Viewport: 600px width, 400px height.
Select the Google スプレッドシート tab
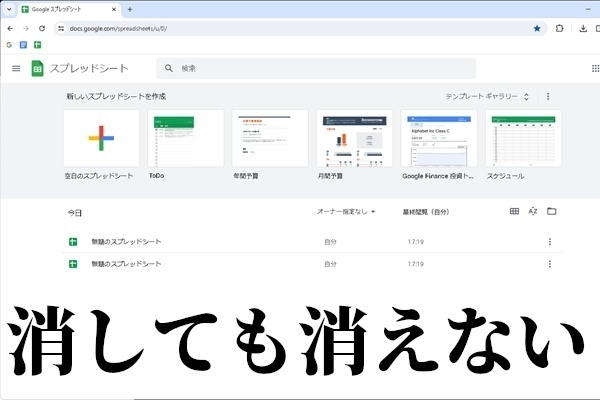70,9
